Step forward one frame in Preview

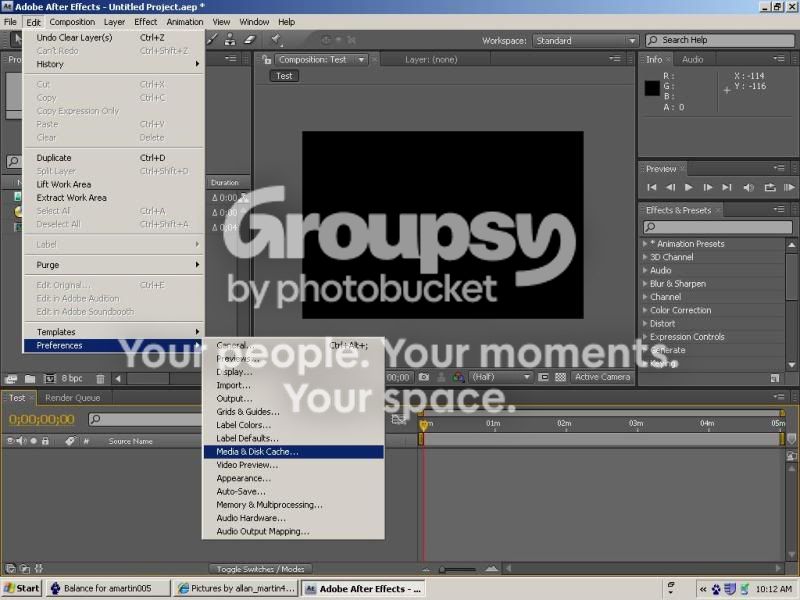coord(707,187)
